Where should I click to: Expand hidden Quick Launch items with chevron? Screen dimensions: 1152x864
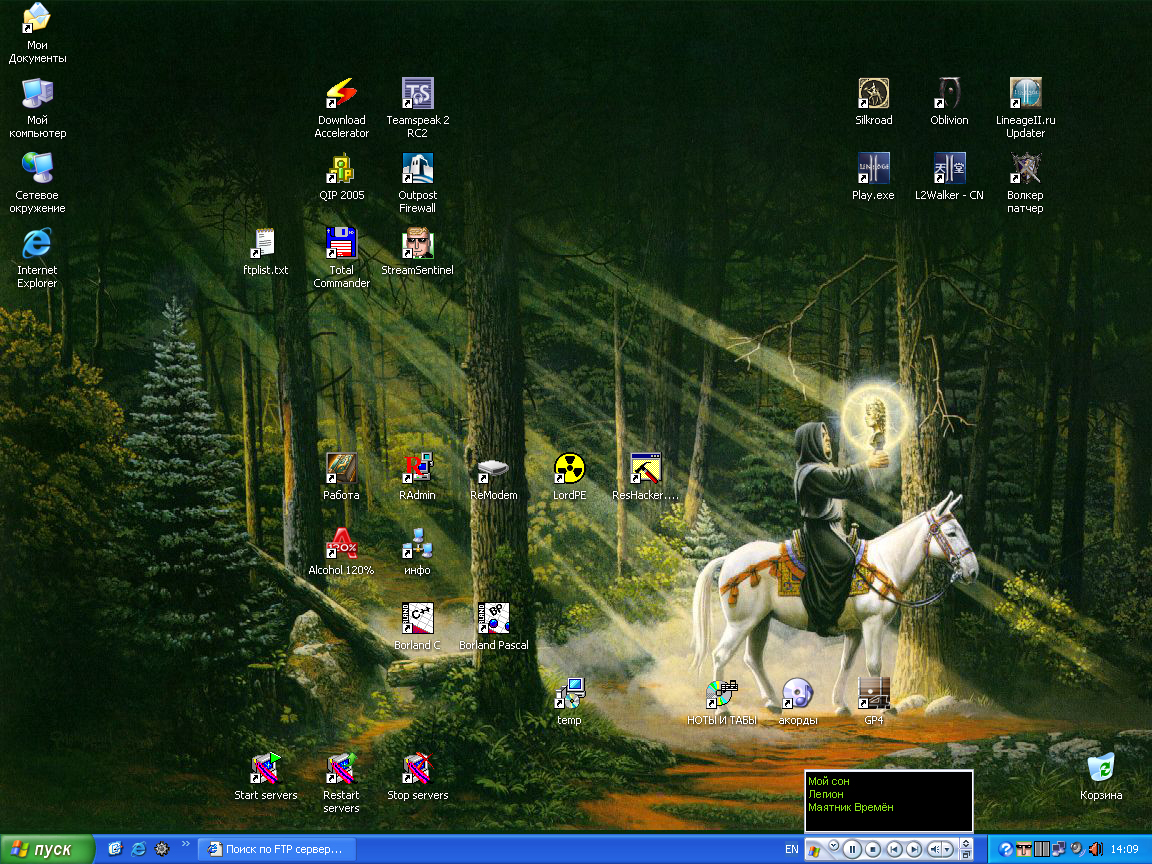[185, 845]
